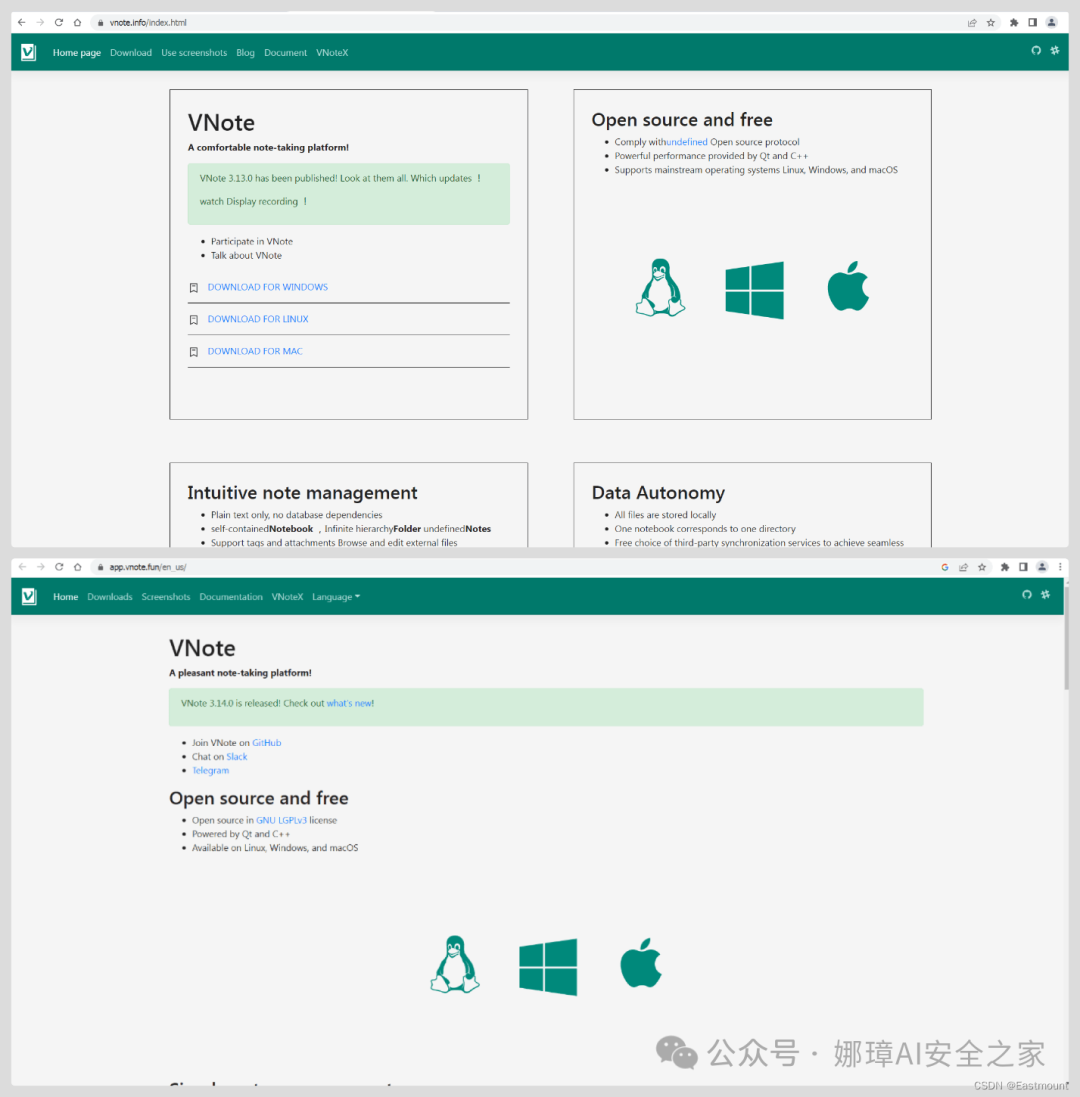This screenshot has width=1080, height=1097.
Task: Open Home nav item in bottom window
Action: [x=66, y=597]
